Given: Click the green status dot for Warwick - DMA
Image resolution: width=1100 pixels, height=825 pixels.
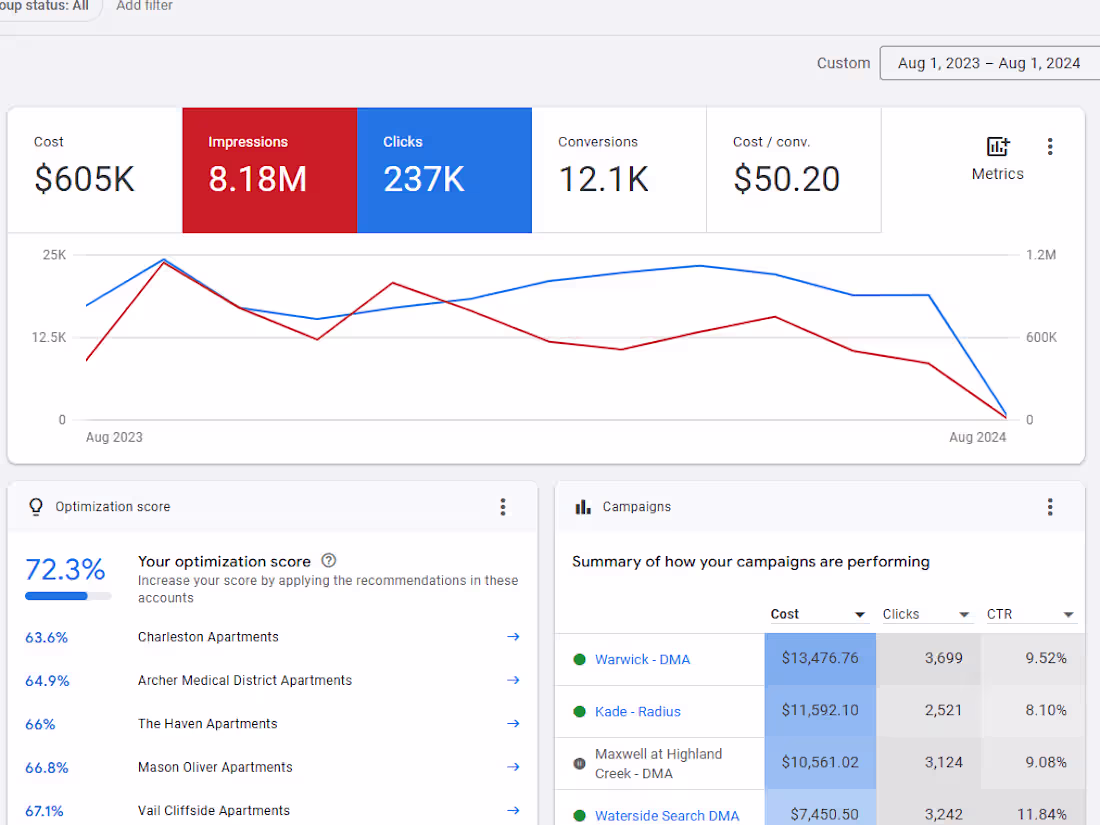Looking at the screenshot, I should click(581, 659).
